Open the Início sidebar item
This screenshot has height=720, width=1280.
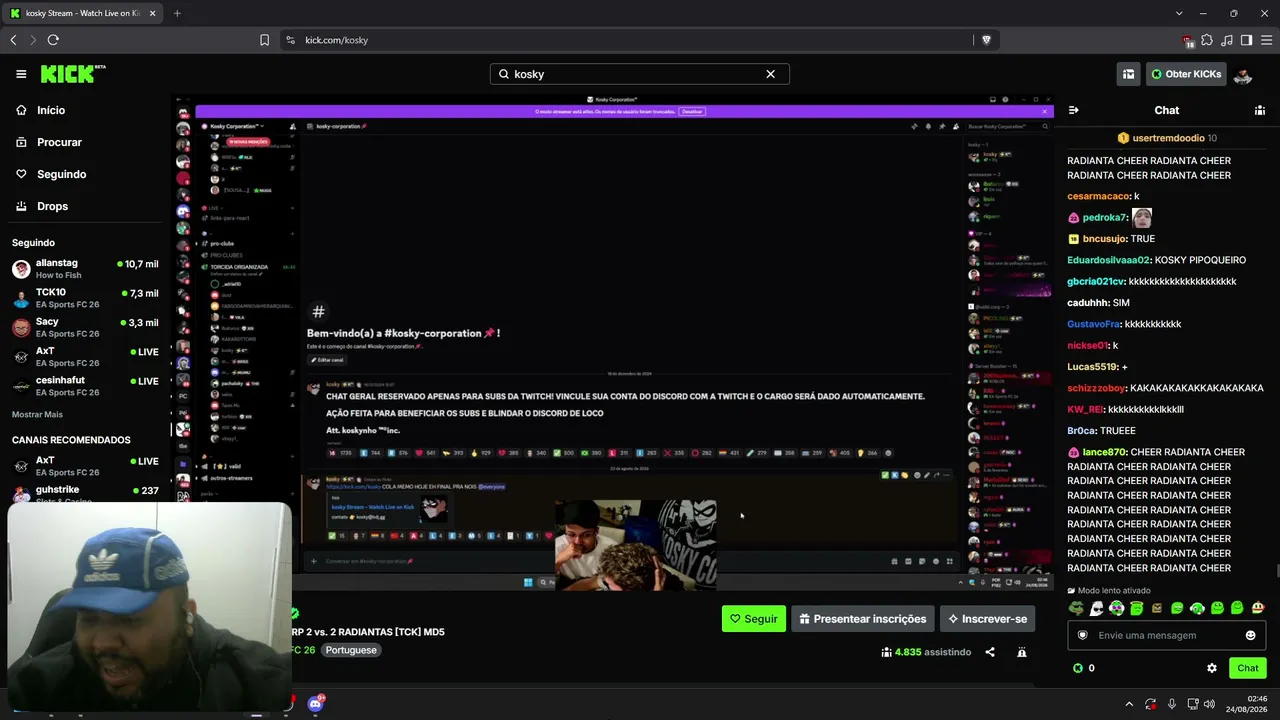click(x=85, y=110)
